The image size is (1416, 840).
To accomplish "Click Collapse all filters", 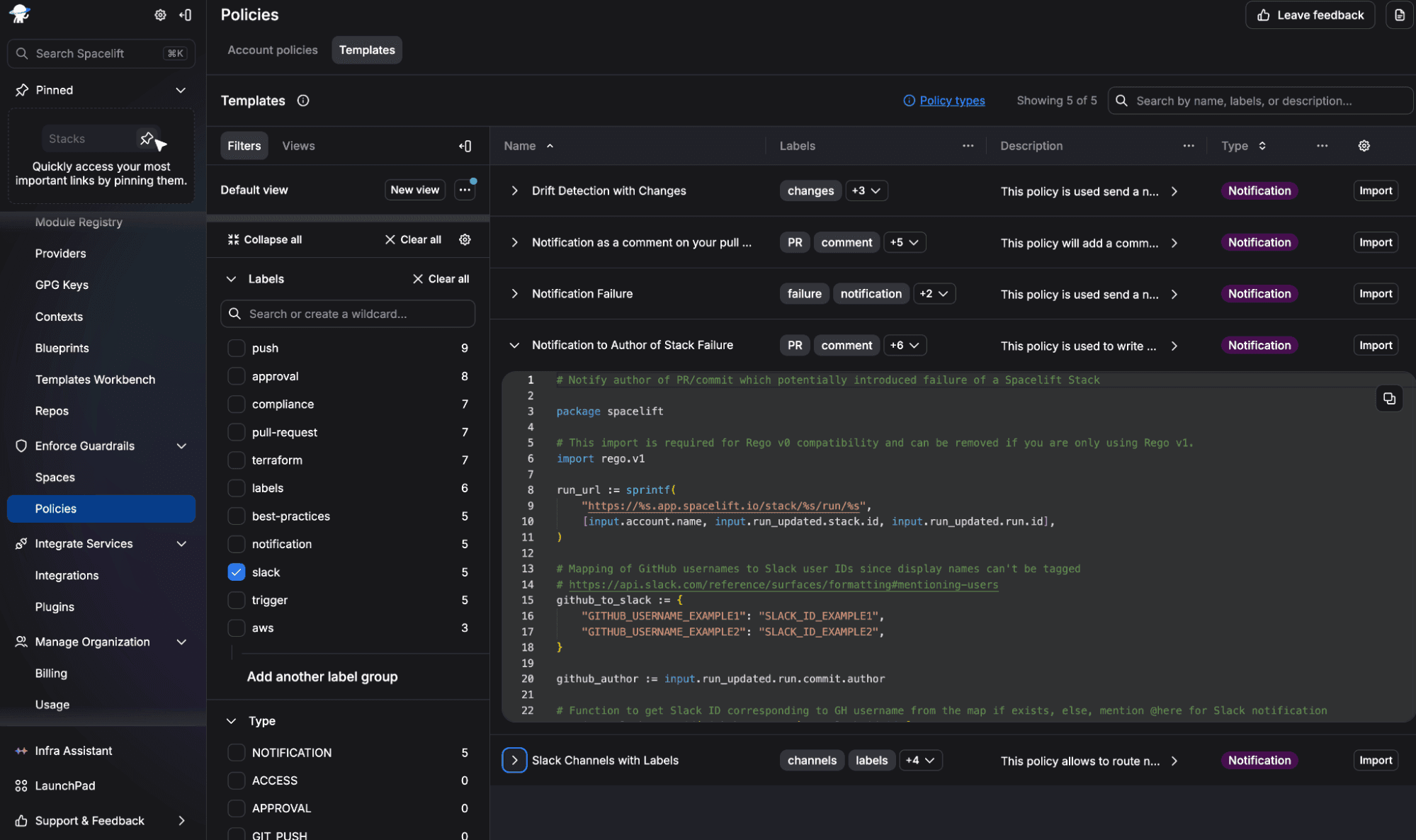I will (x=265, y=239).
